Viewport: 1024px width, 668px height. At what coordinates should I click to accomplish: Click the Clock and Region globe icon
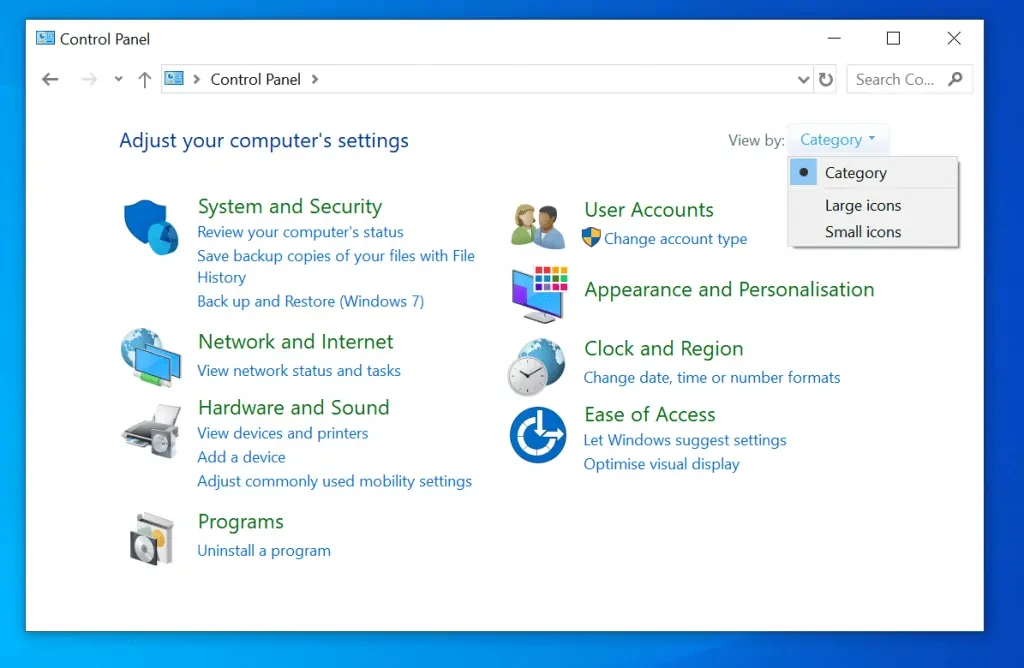click(537, 366)
